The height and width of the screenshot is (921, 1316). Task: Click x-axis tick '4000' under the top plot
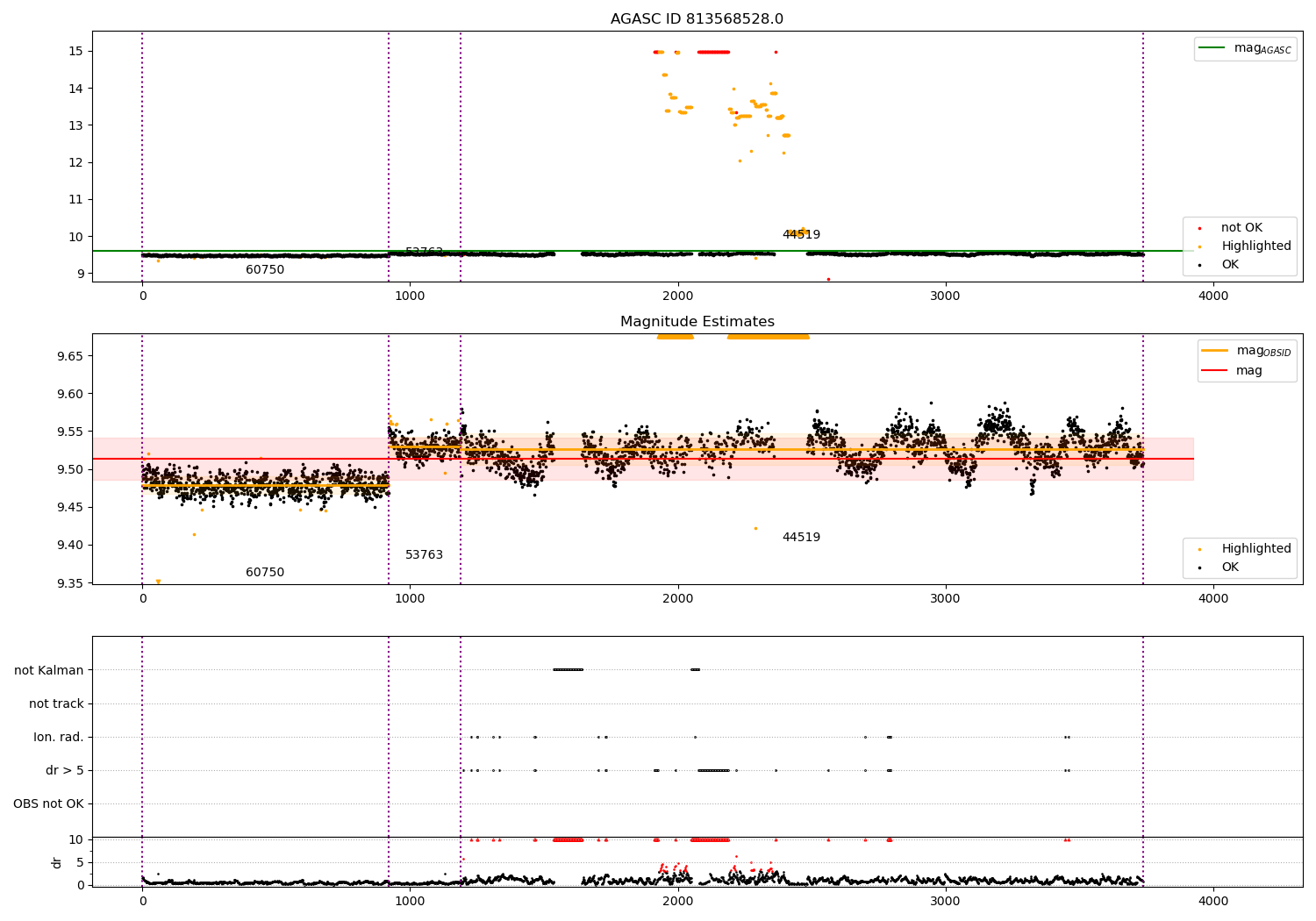(x=1213, y=296)
